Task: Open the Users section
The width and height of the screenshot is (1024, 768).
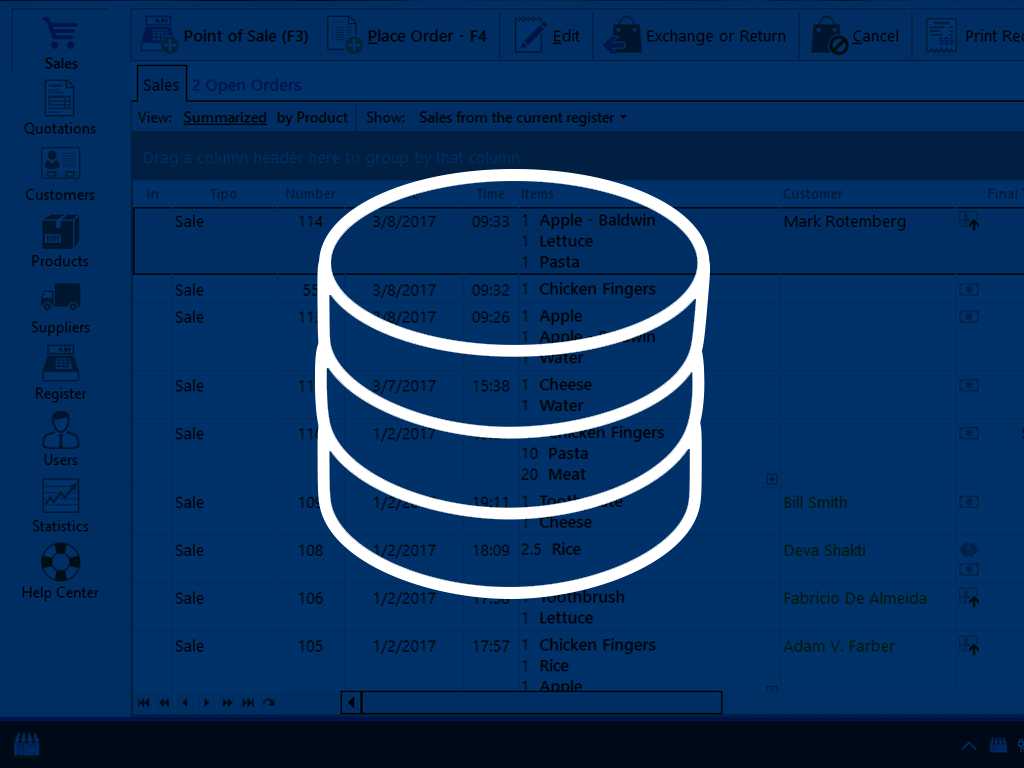Action: click(60, 439)
